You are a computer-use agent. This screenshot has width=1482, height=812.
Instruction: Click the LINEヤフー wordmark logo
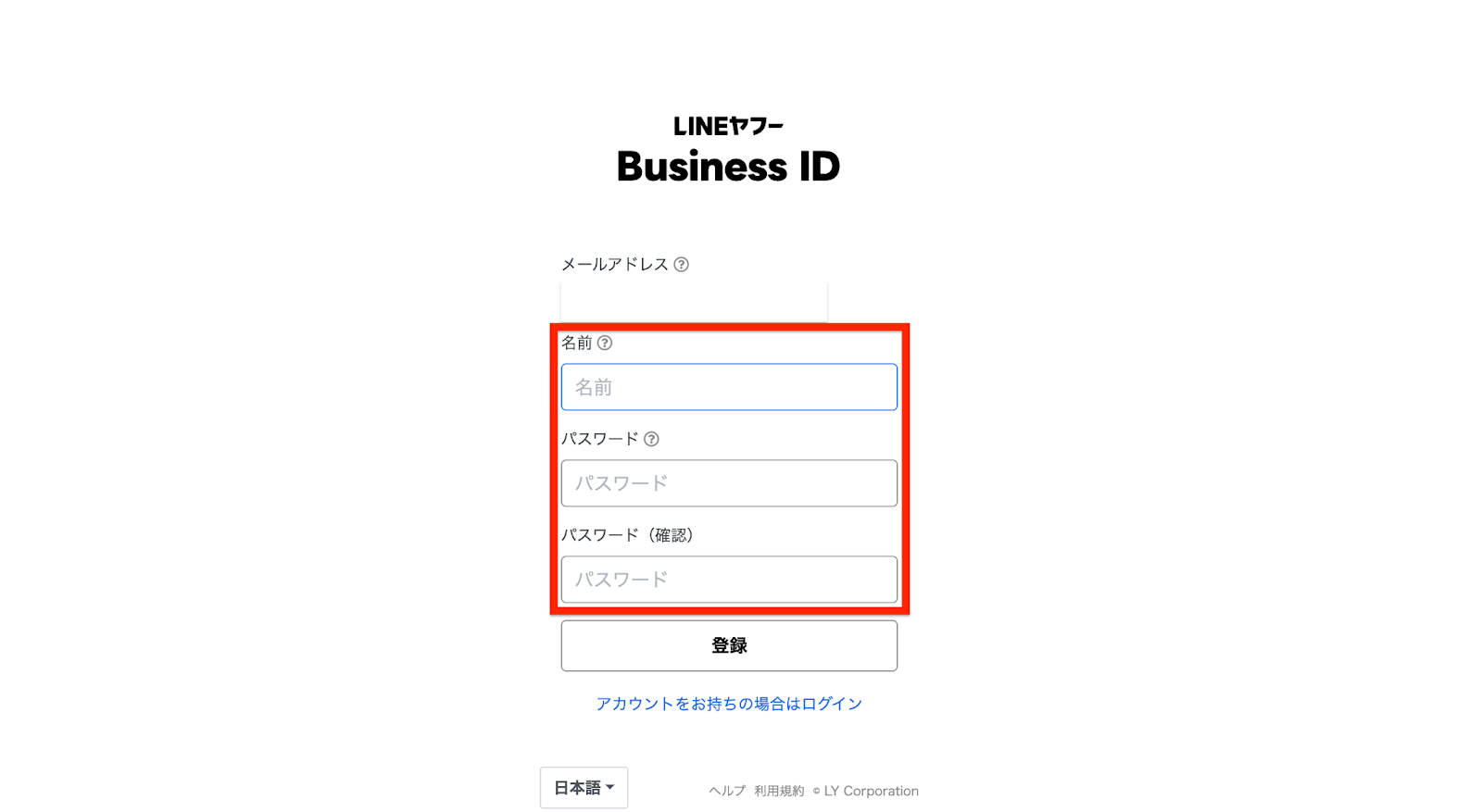pos(728,126)
